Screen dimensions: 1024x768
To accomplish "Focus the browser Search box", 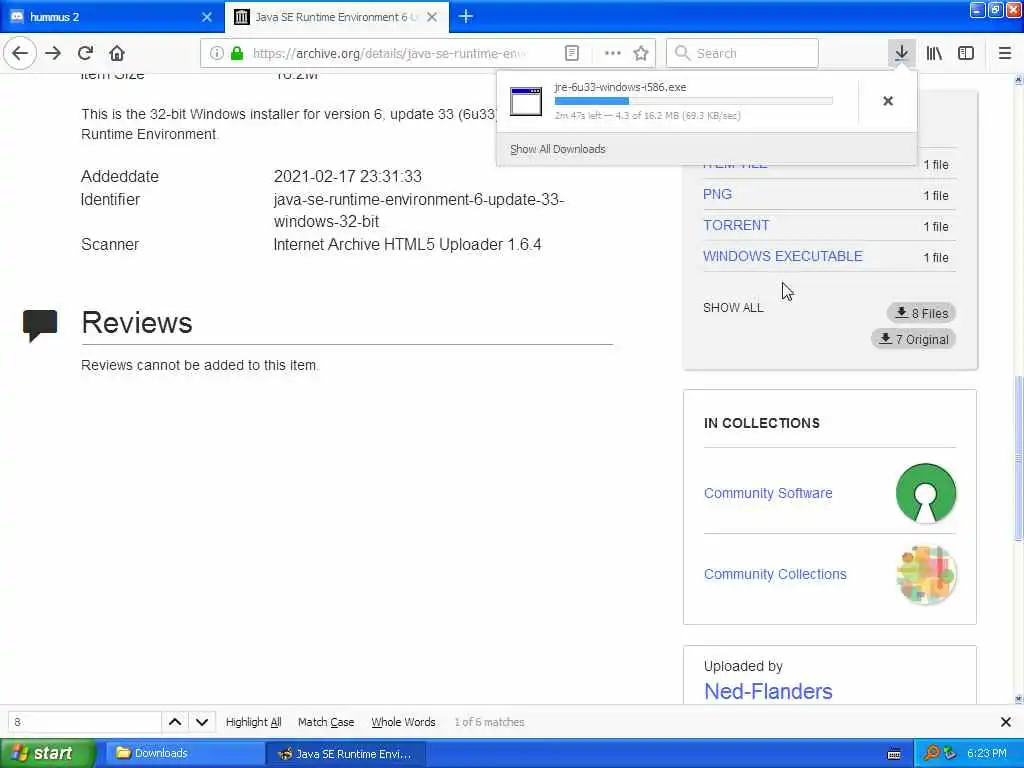I will 742,53.
